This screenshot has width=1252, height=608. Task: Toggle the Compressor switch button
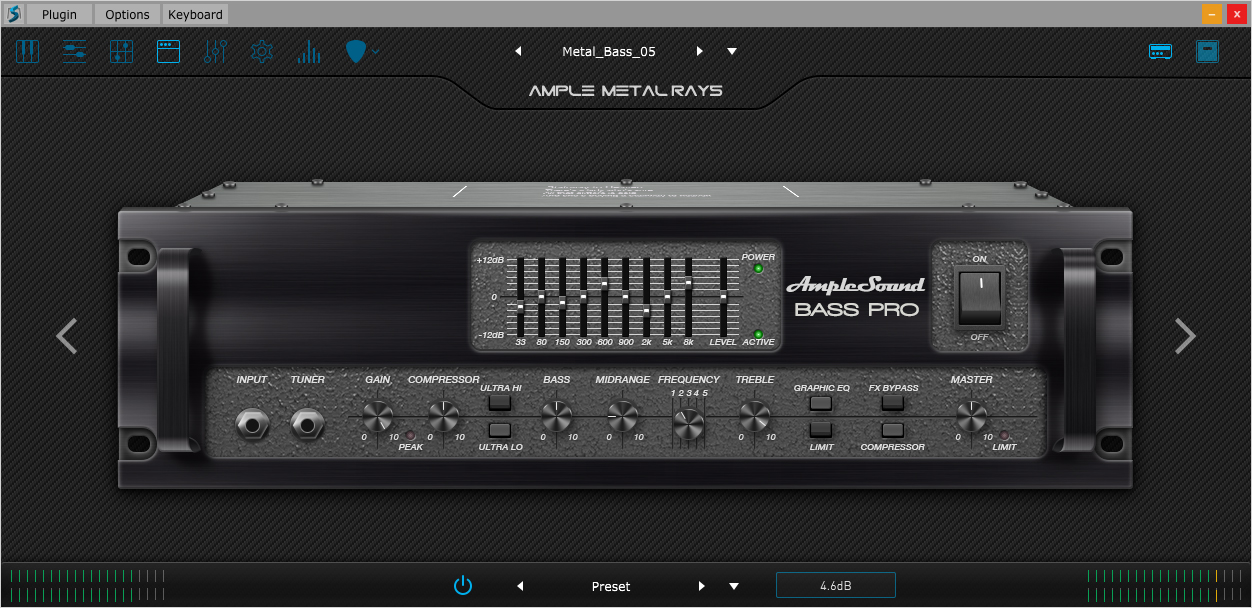(893, 431)
